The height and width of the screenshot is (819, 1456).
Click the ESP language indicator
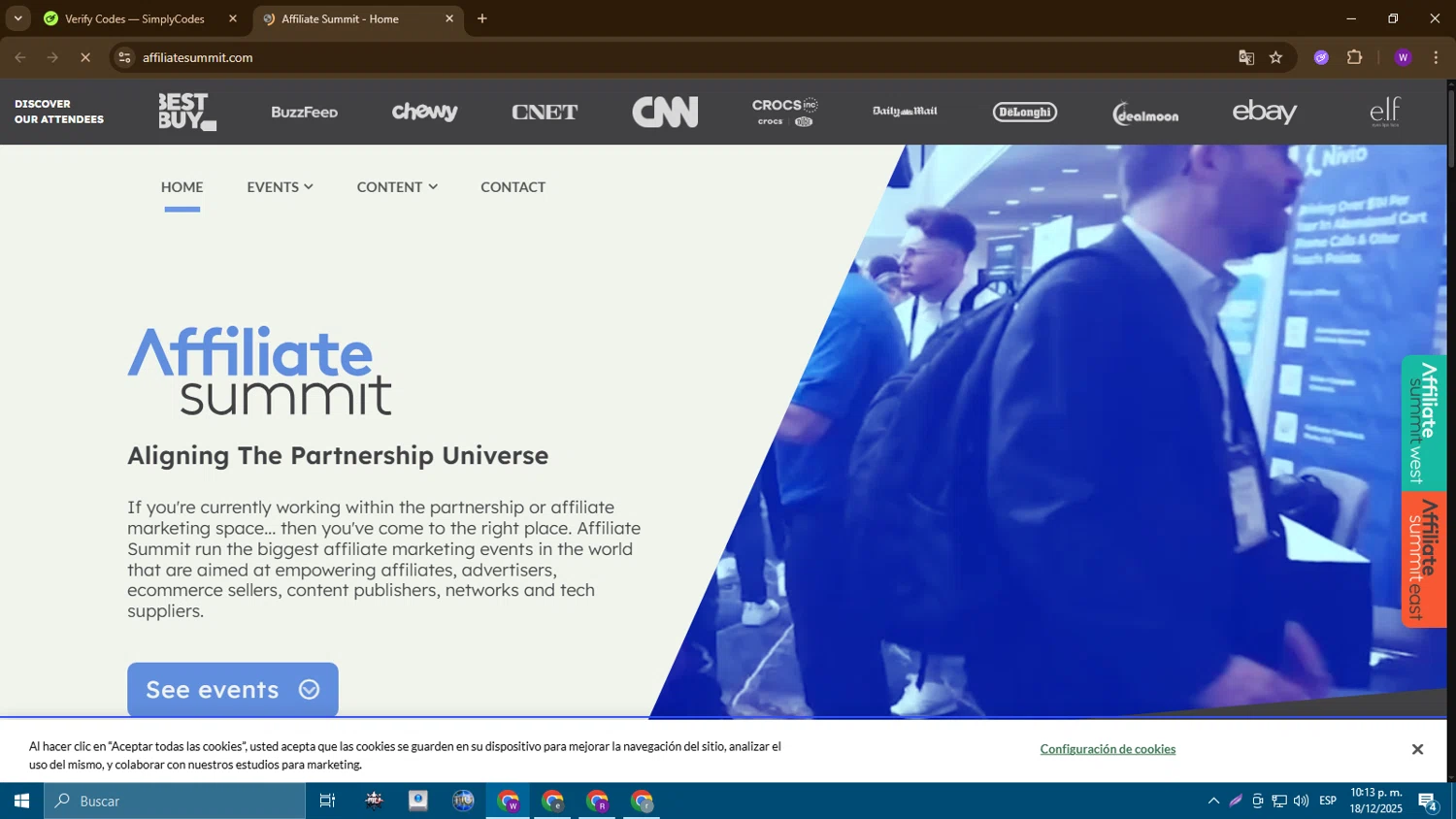point(1328,801)
